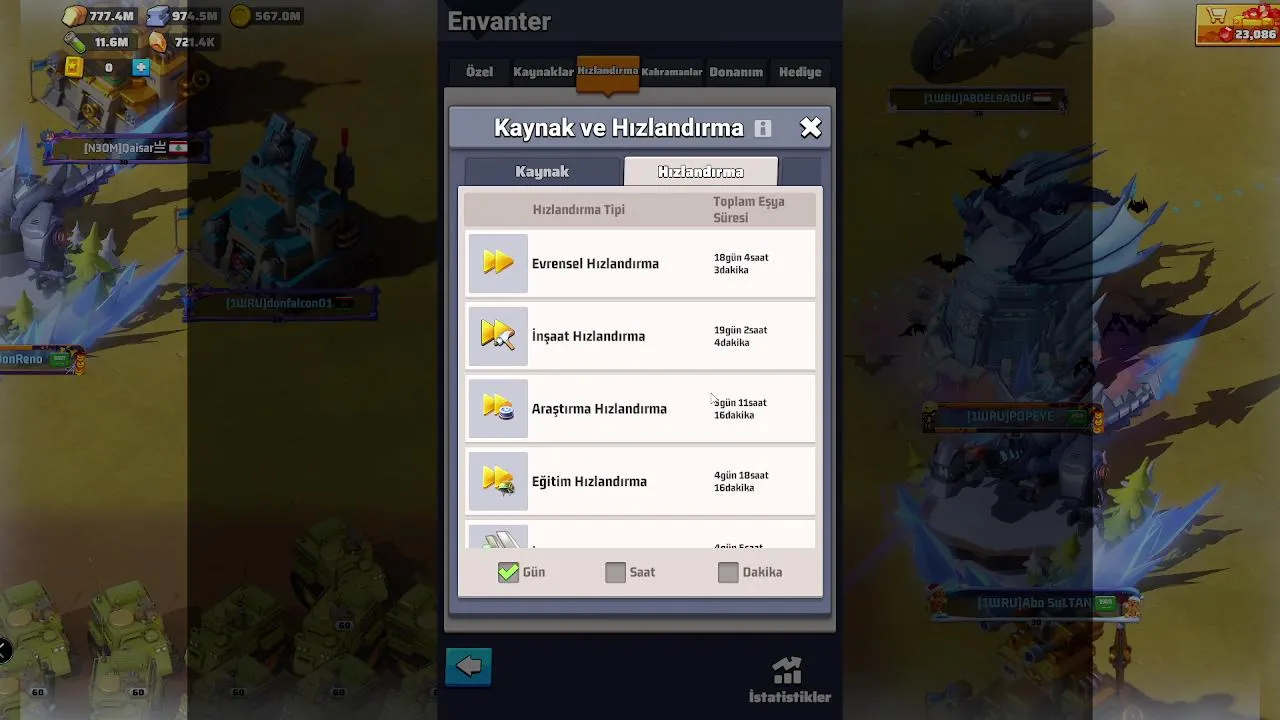This screenshot has height=720, width=1280.
Task: Switch to the Kaynak tab
Action: [542, 171]
